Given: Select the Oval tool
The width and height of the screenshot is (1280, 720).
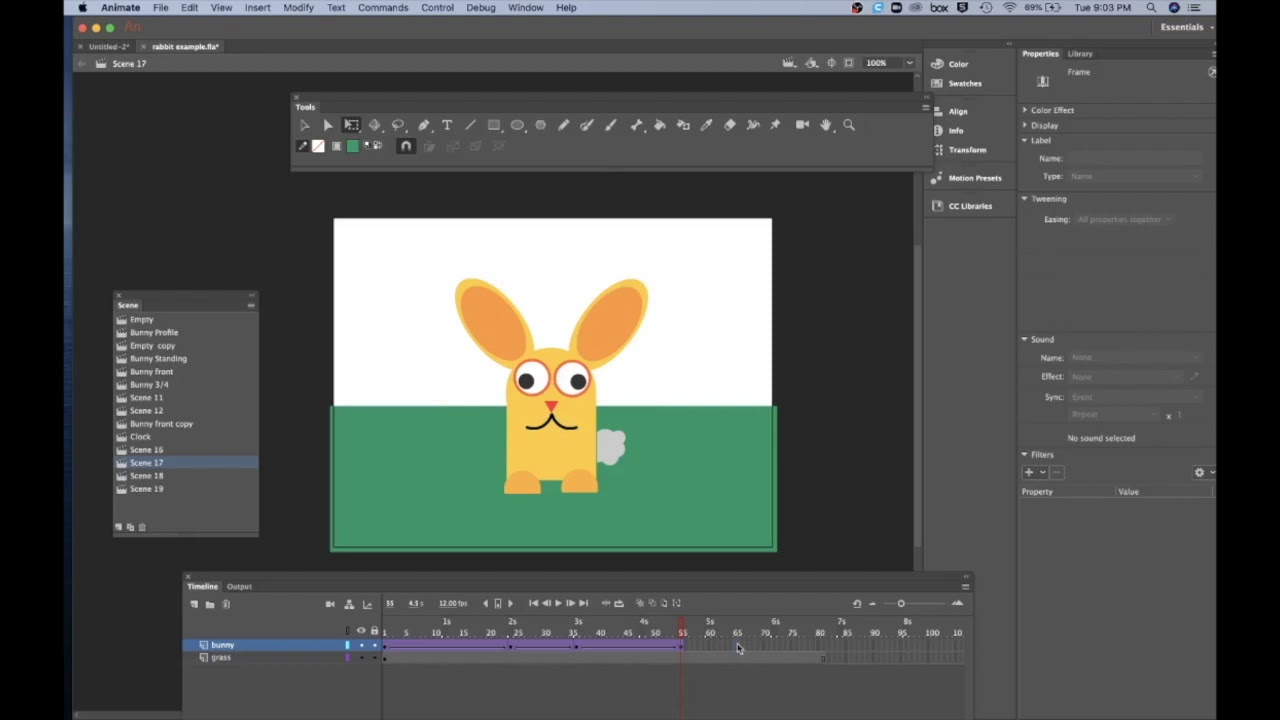Looking at the screenshot, I should coord(517,125).
